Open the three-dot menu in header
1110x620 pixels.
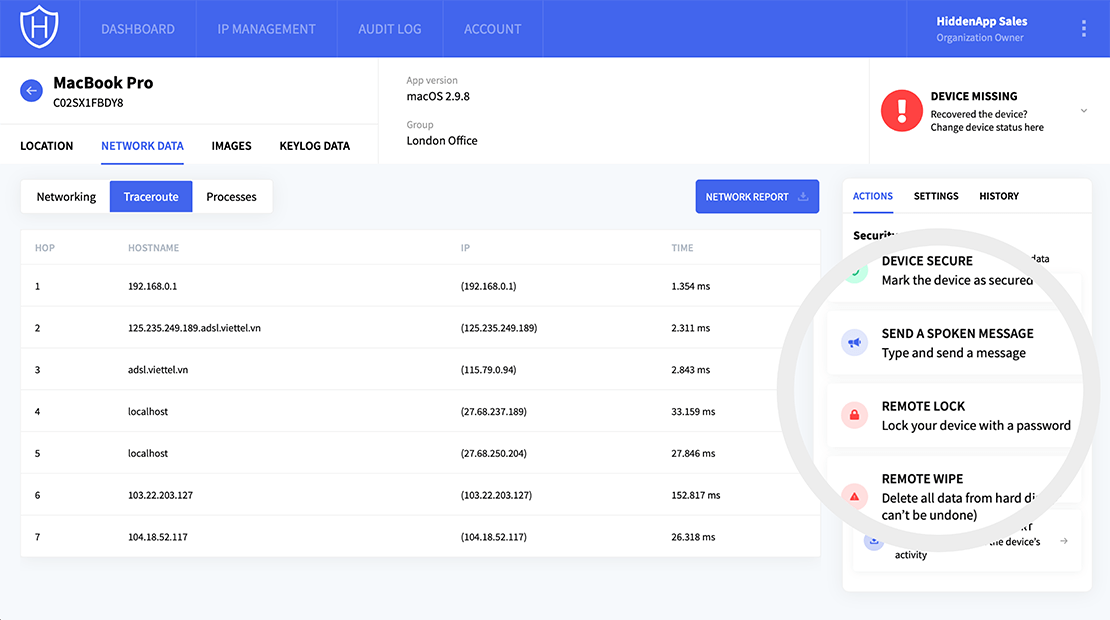[x=1084, y=28]
